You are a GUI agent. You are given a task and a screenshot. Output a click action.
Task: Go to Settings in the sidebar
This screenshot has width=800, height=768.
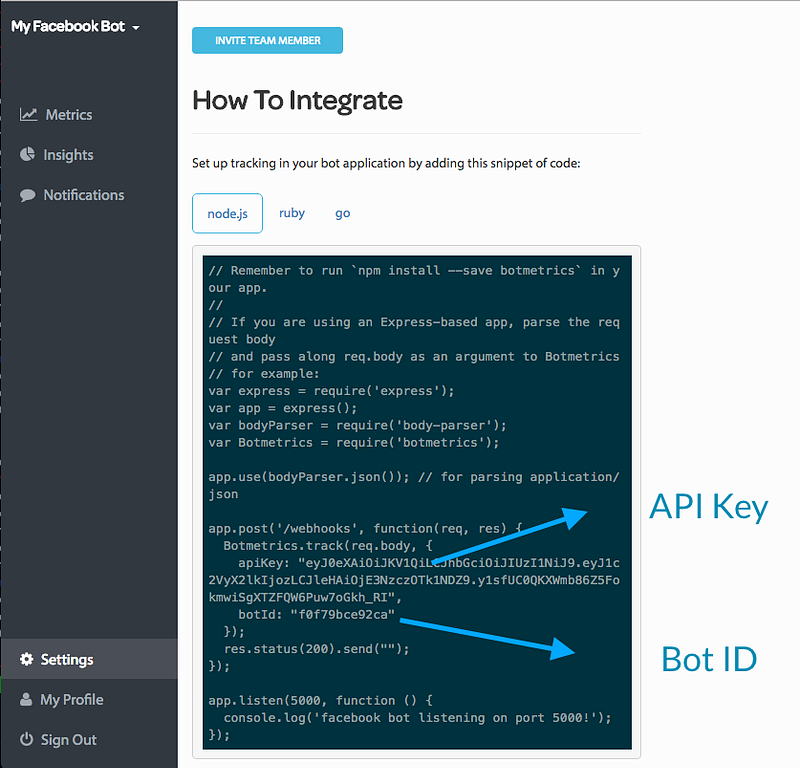(89, 659)
